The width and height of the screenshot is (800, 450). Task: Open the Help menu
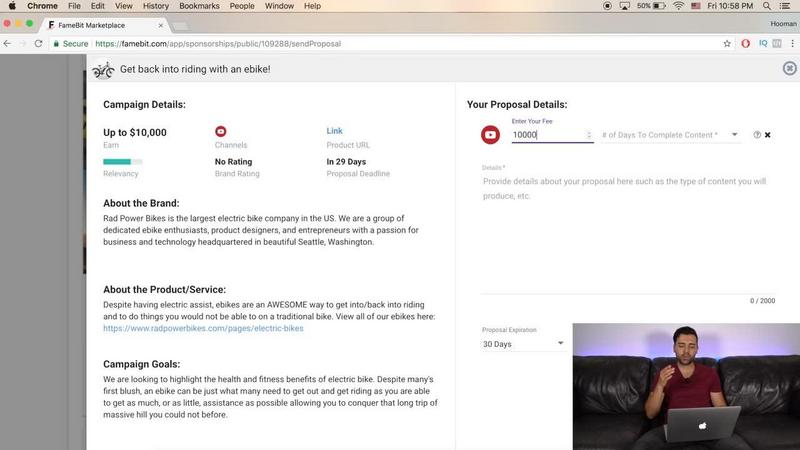coord(312,6)
